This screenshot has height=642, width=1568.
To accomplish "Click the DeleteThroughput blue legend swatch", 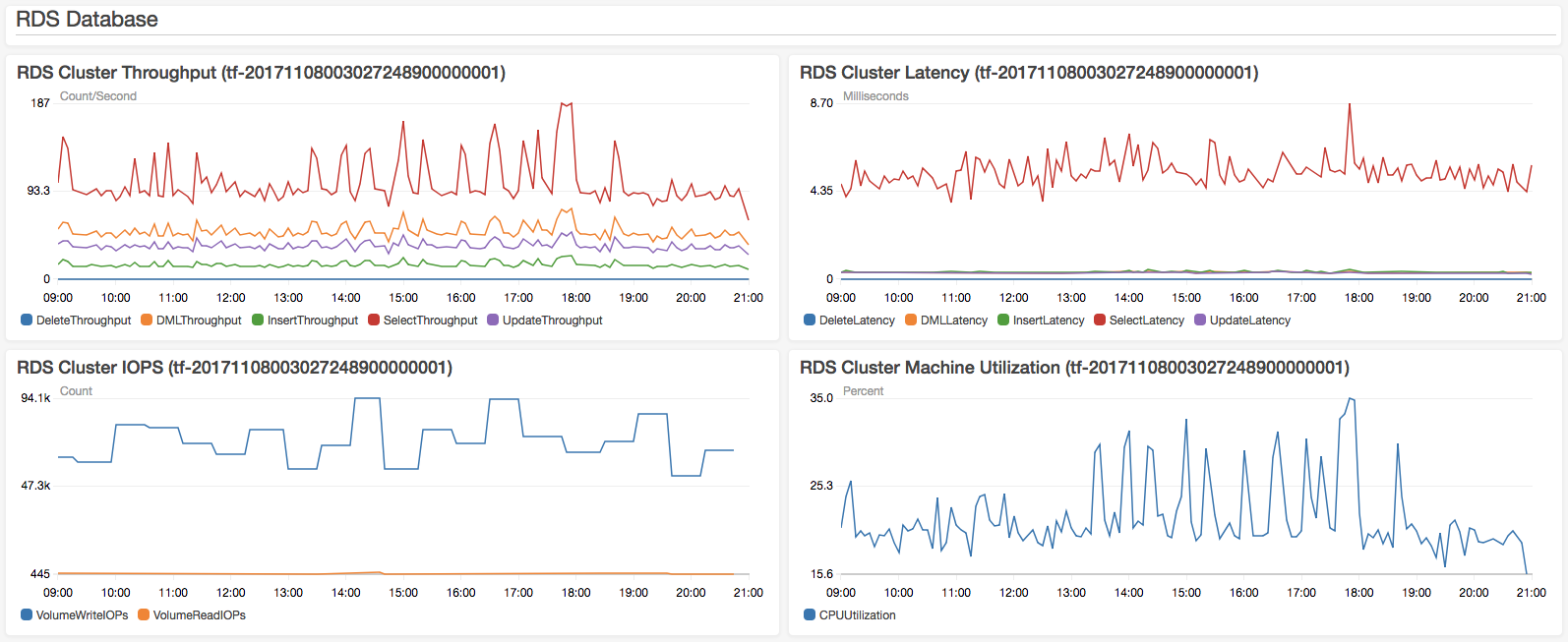I will [x=27, y=321].
